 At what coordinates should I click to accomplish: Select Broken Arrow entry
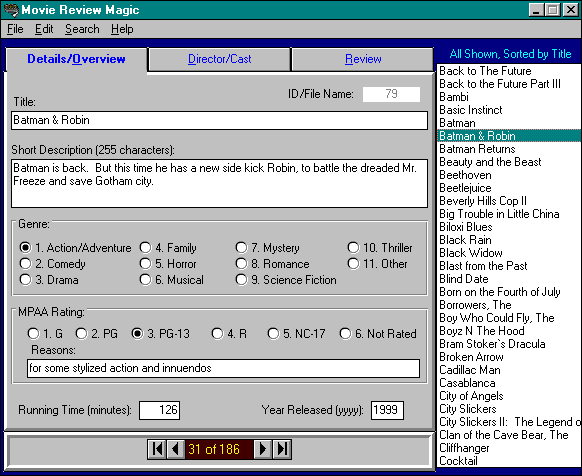click(509, 356)
